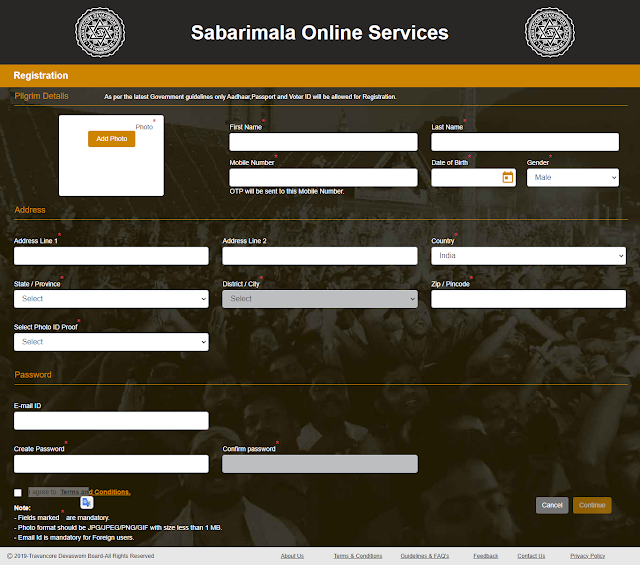Tick the agree to Terms checkbox

pos(18,493)
